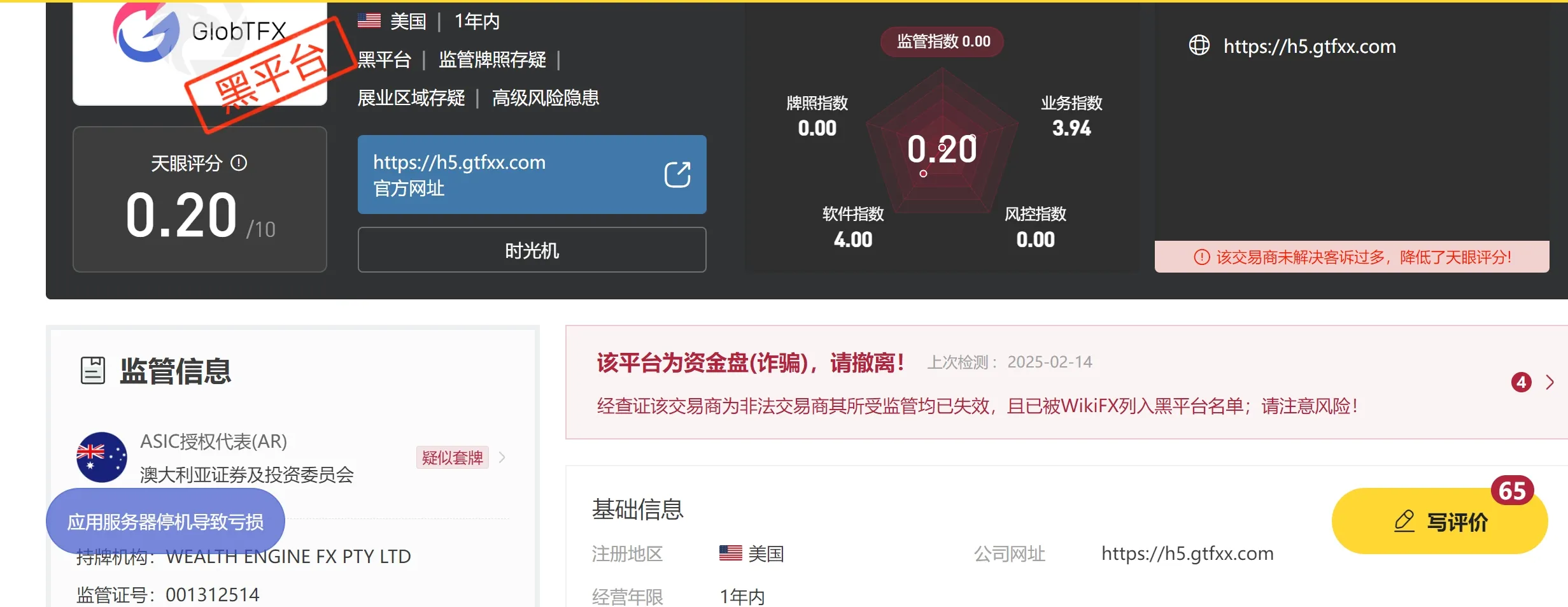Expand the ASIC licence row chevron
Screen dimensions: 1568x607
(x=502, y=457)
